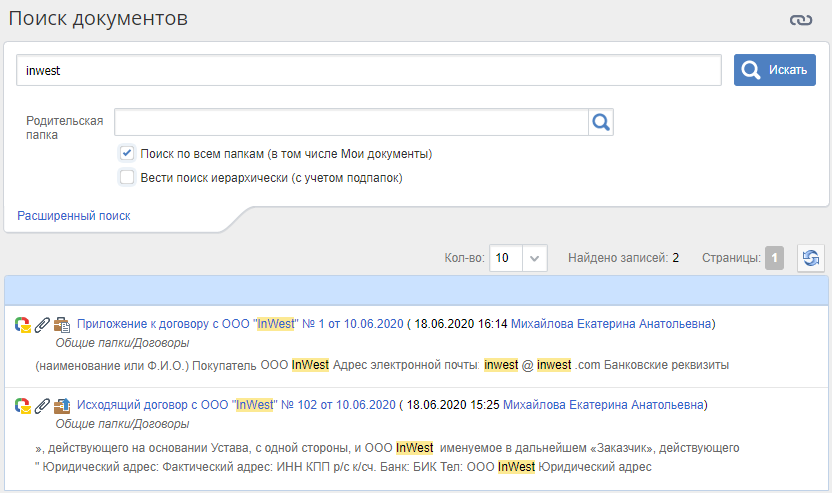
Task: Click outgoing document icon in second result
Action: 61,406
